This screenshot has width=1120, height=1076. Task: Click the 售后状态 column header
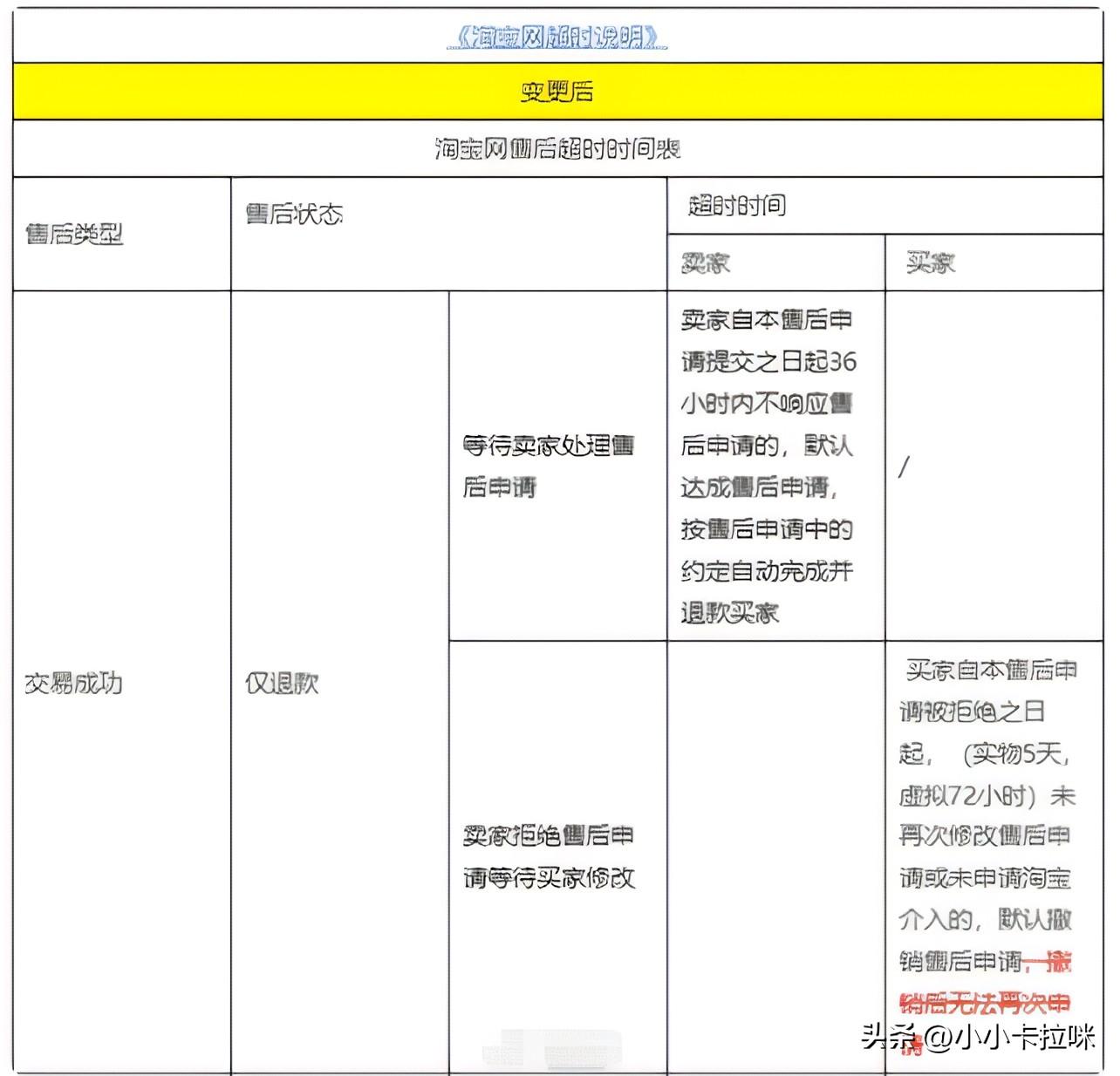(x=294, y=214)
